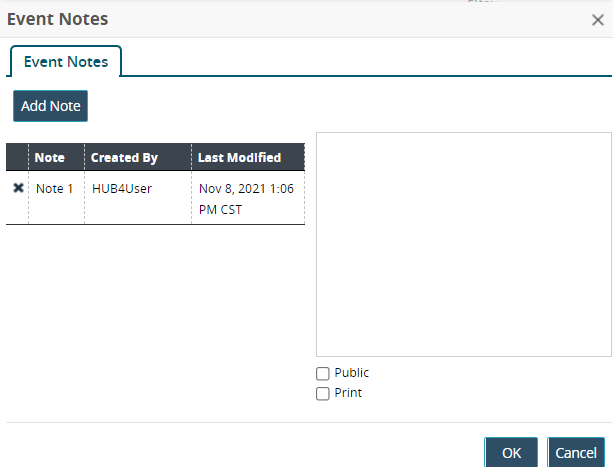Dismiss with the Cancel button
The width and height of the screenshot is (613, 469).
[x=576, y=453]
